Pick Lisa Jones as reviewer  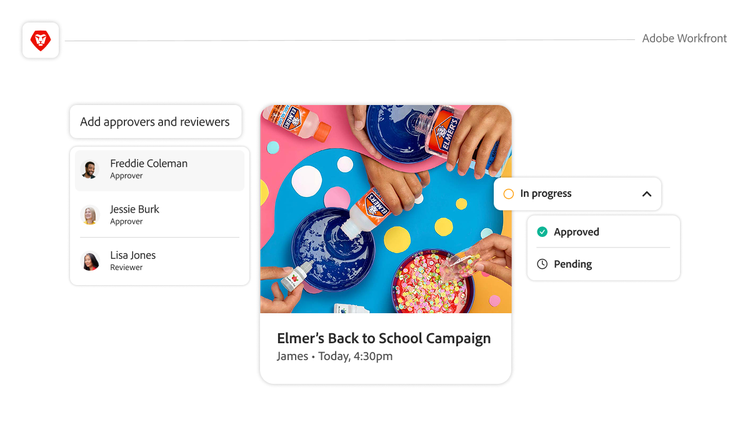pyautogui.click(x=133, y=256)
